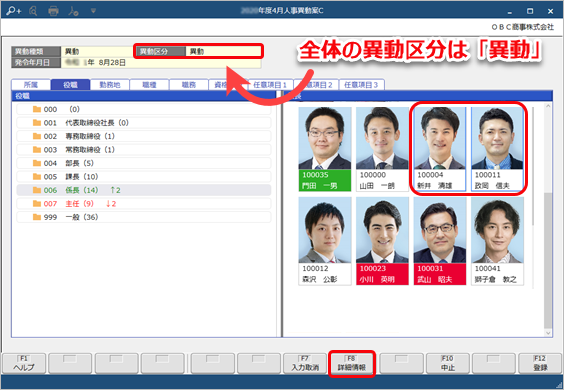This screenshot has height=390, width=564.
Task: Select employee card 100023 小川 英明
Action: click(382, 241)
